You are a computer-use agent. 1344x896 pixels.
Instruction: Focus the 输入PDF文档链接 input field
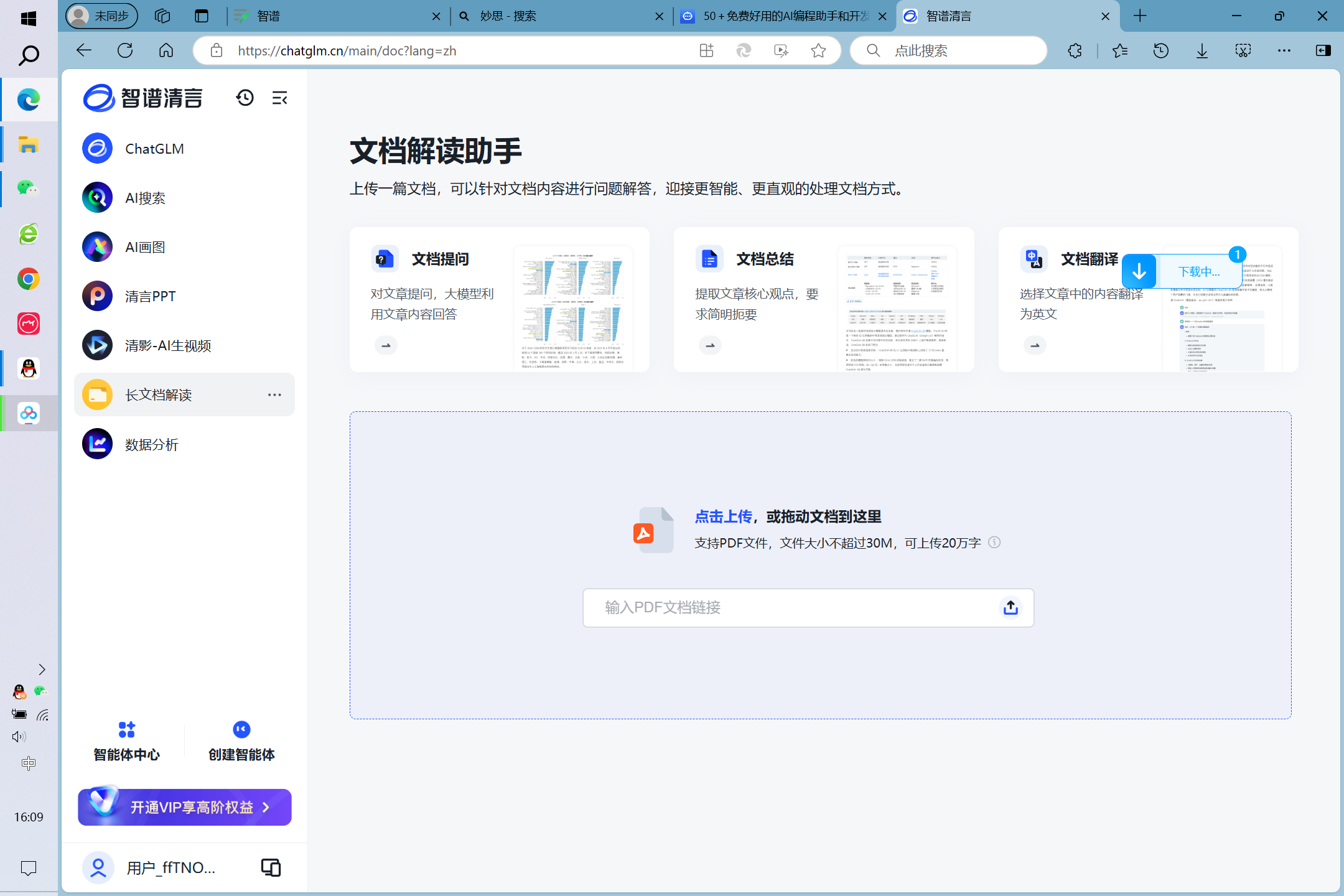click(x=808, y=607)
